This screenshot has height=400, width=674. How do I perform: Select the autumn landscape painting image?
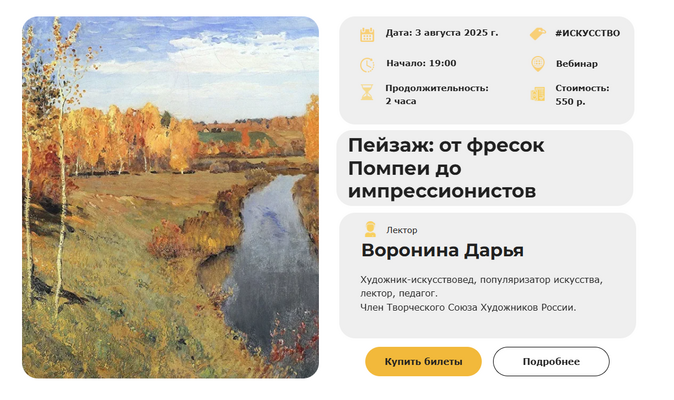[171, 197]
